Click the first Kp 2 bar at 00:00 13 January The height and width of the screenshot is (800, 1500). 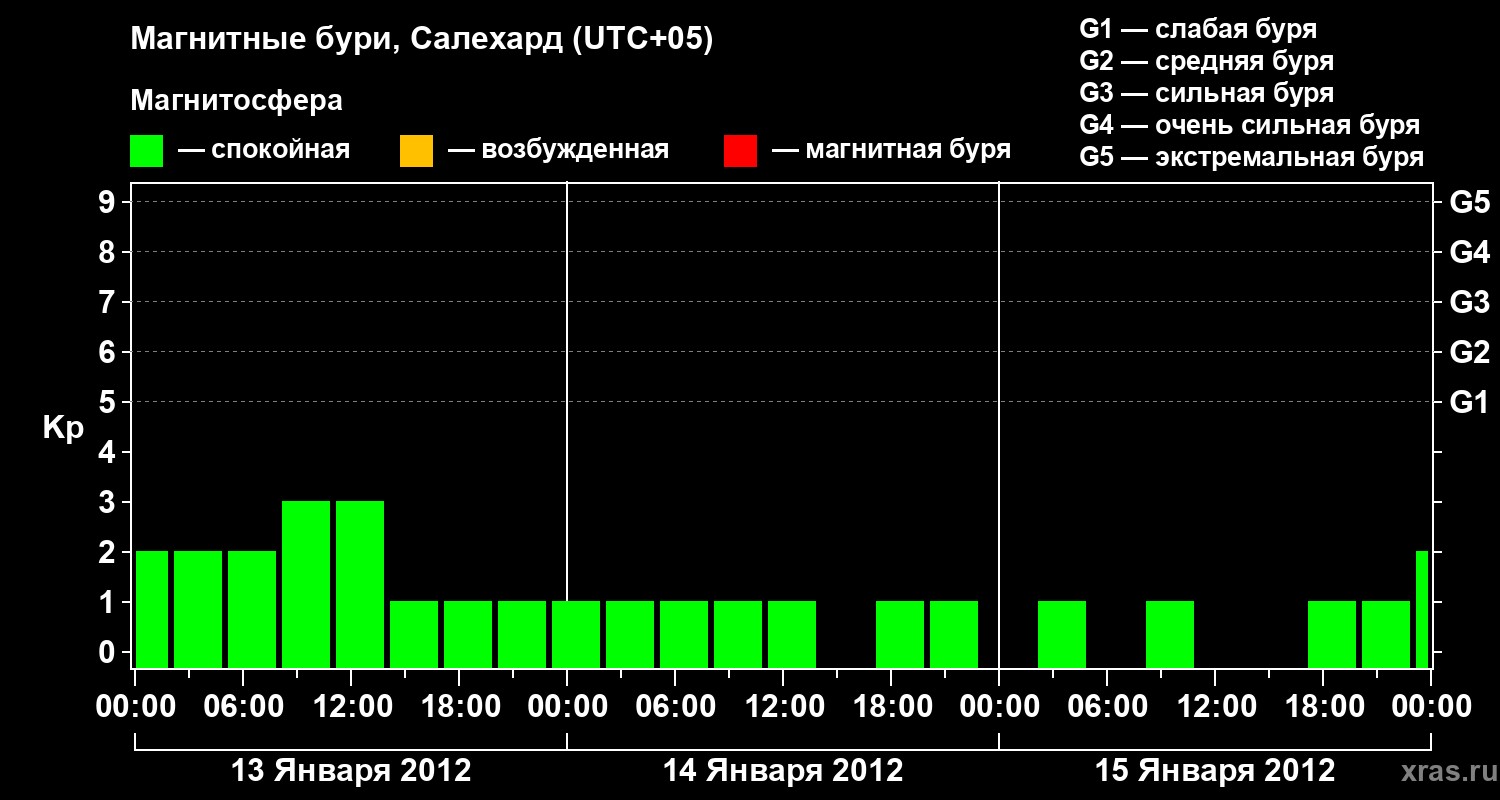[x=152, y=609]
